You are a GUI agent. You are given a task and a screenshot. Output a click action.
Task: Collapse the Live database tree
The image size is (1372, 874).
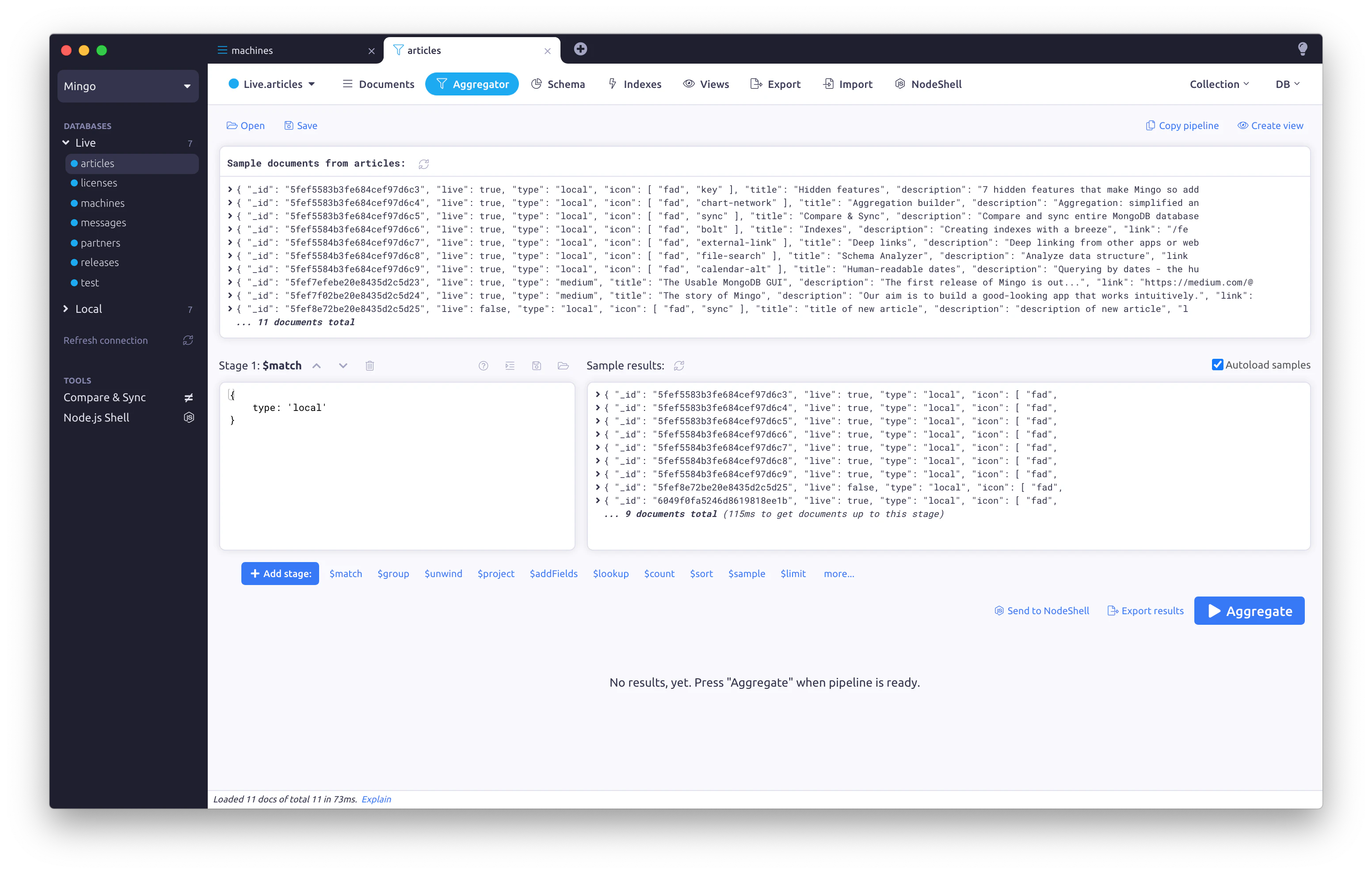(x=67, y=142)
